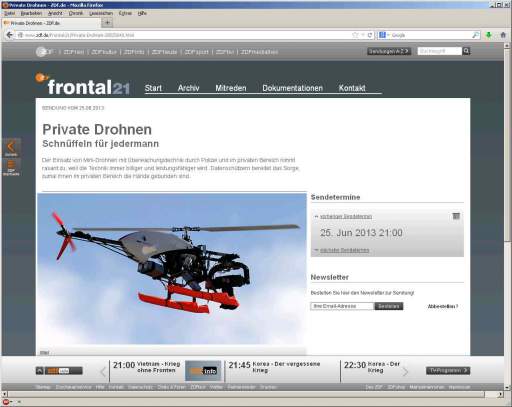Open the downloads green arrow icon
Screen dimensions: 512x407
click(489, 35)
